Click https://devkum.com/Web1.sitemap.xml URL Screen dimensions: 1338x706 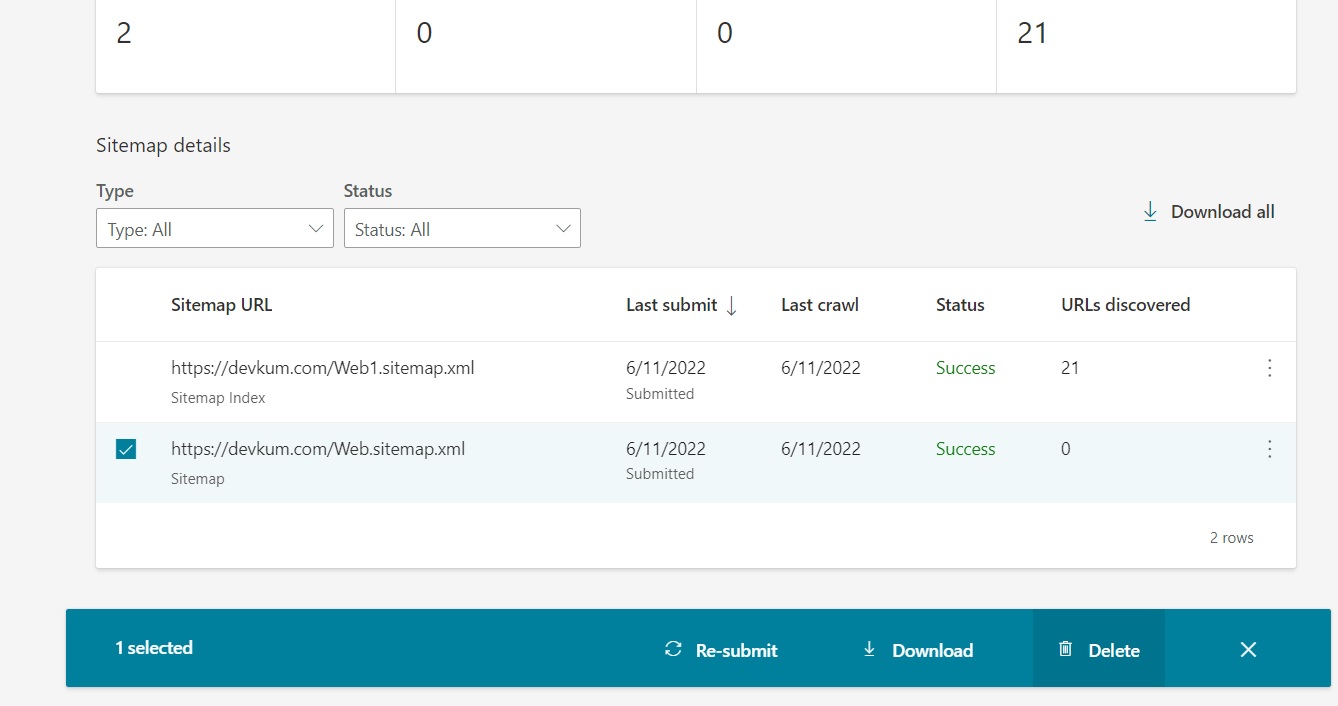click(x=322, y=368)
